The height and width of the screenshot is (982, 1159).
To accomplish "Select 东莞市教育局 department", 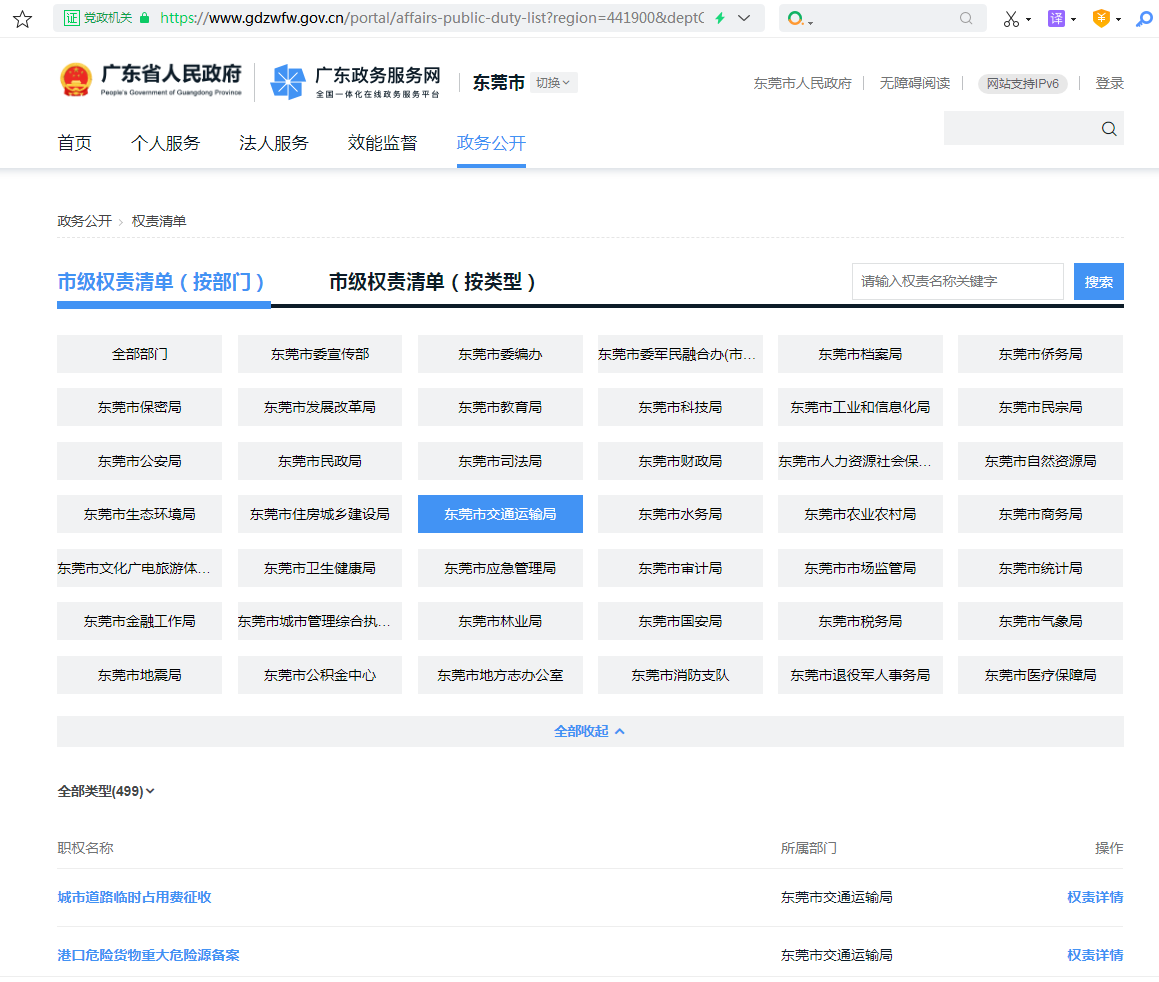I will click(500, 407).
